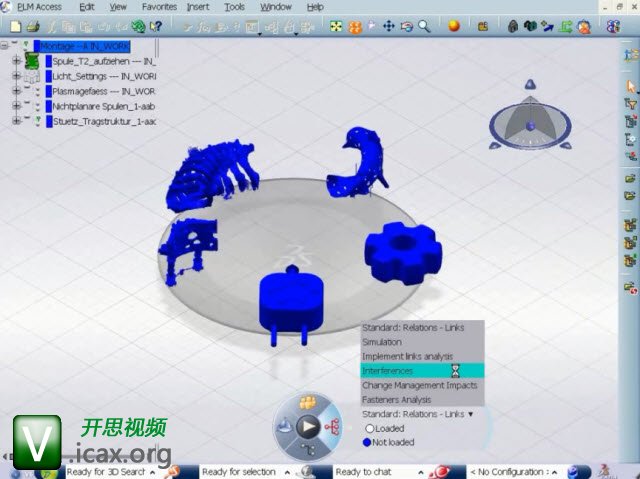Create a new document with the blank page icon

pos(15,27)
